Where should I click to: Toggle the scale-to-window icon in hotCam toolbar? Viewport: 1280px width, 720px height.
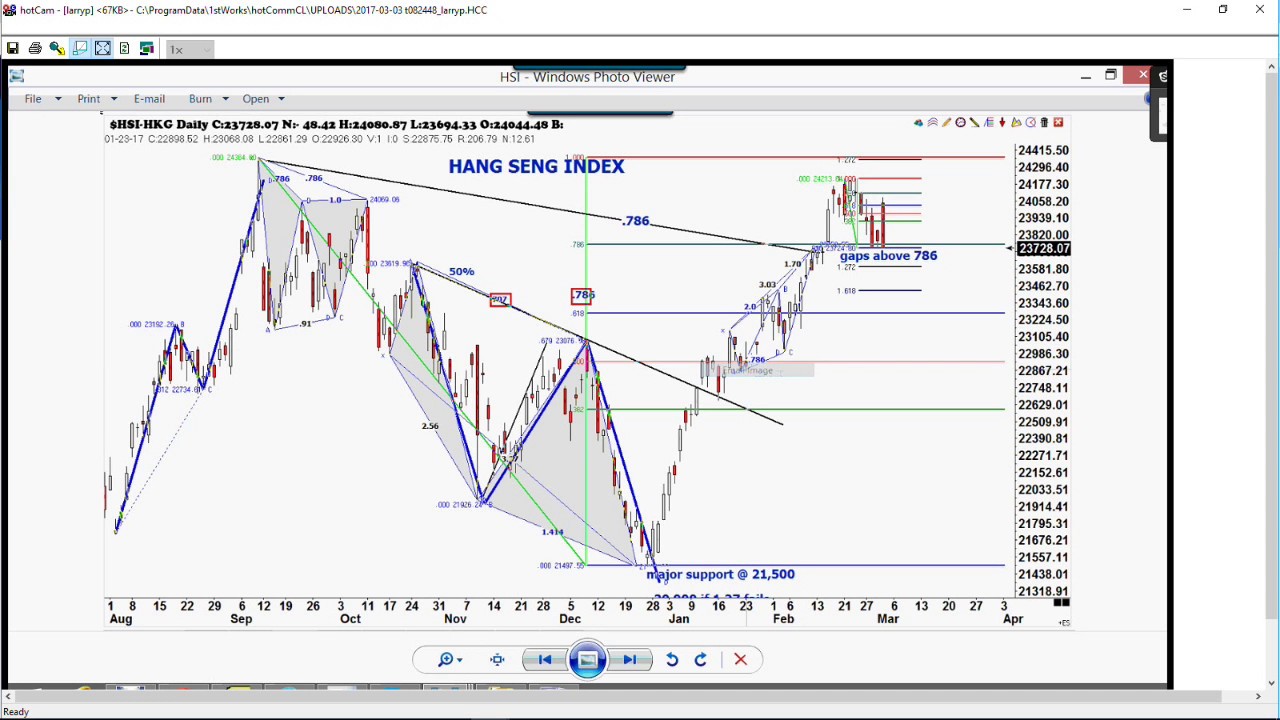tap(80, 48)
